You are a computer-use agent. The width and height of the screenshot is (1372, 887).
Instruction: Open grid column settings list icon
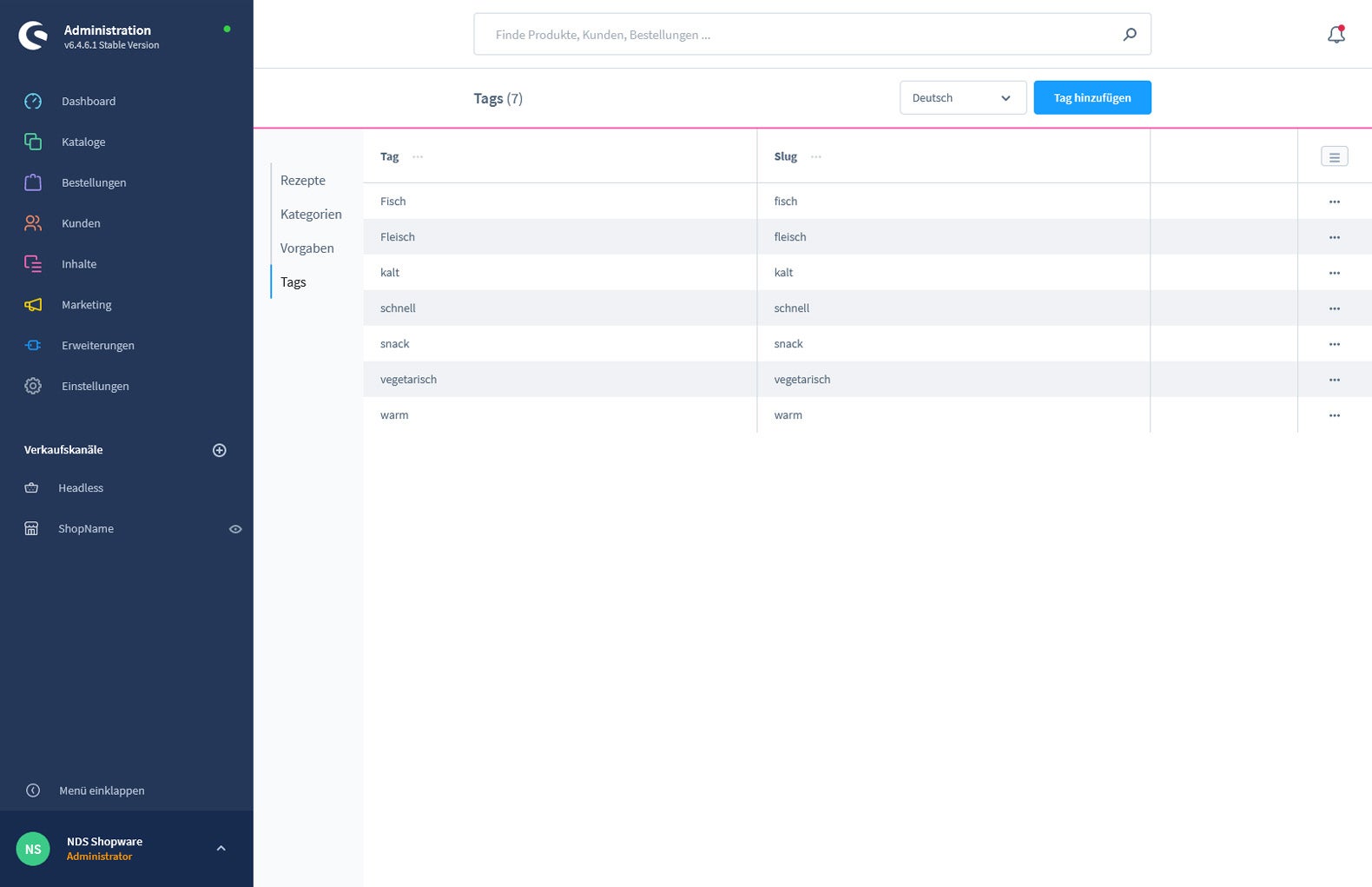click(1335, 156)
